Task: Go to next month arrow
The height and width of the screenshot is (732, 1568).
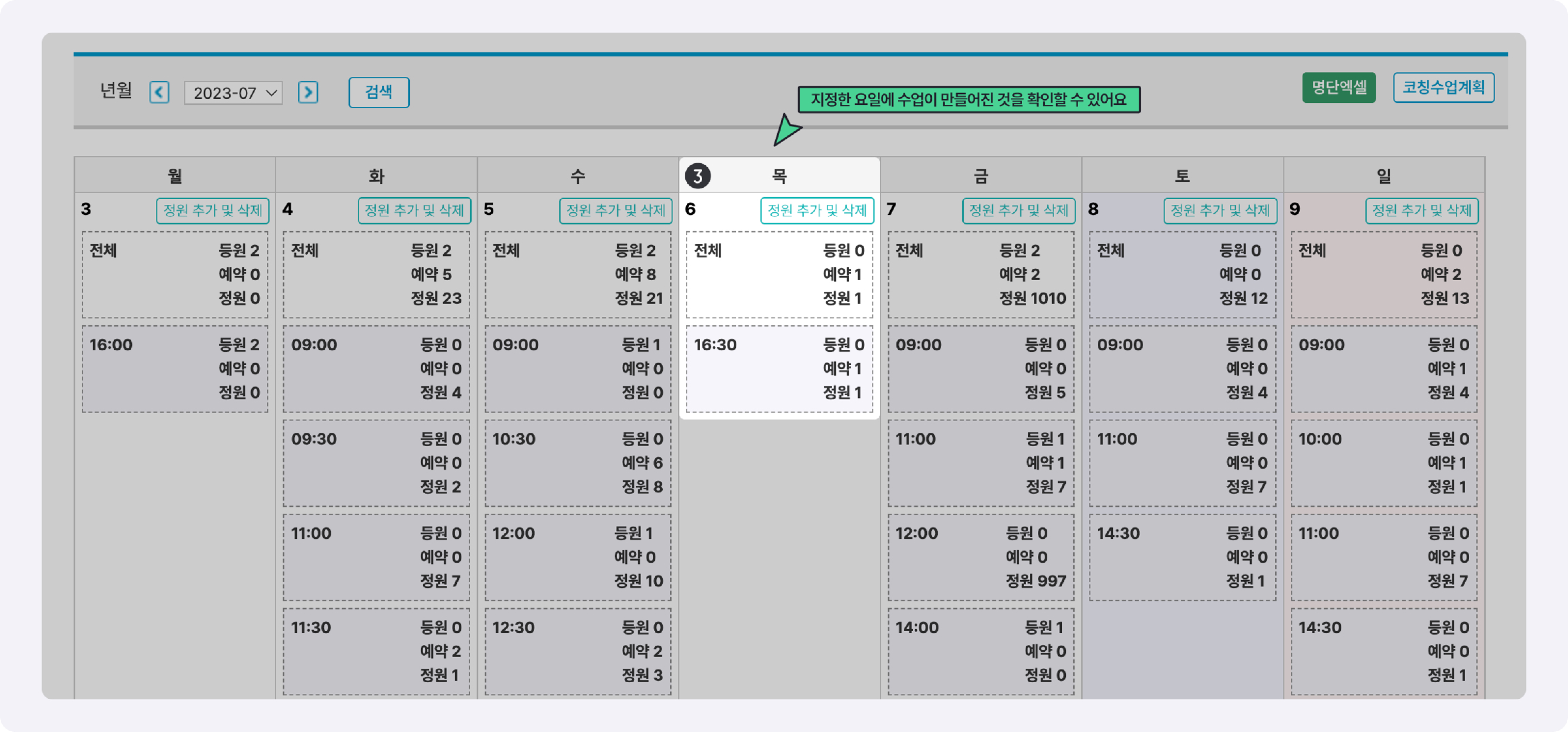Action: (x=308, y=93)
